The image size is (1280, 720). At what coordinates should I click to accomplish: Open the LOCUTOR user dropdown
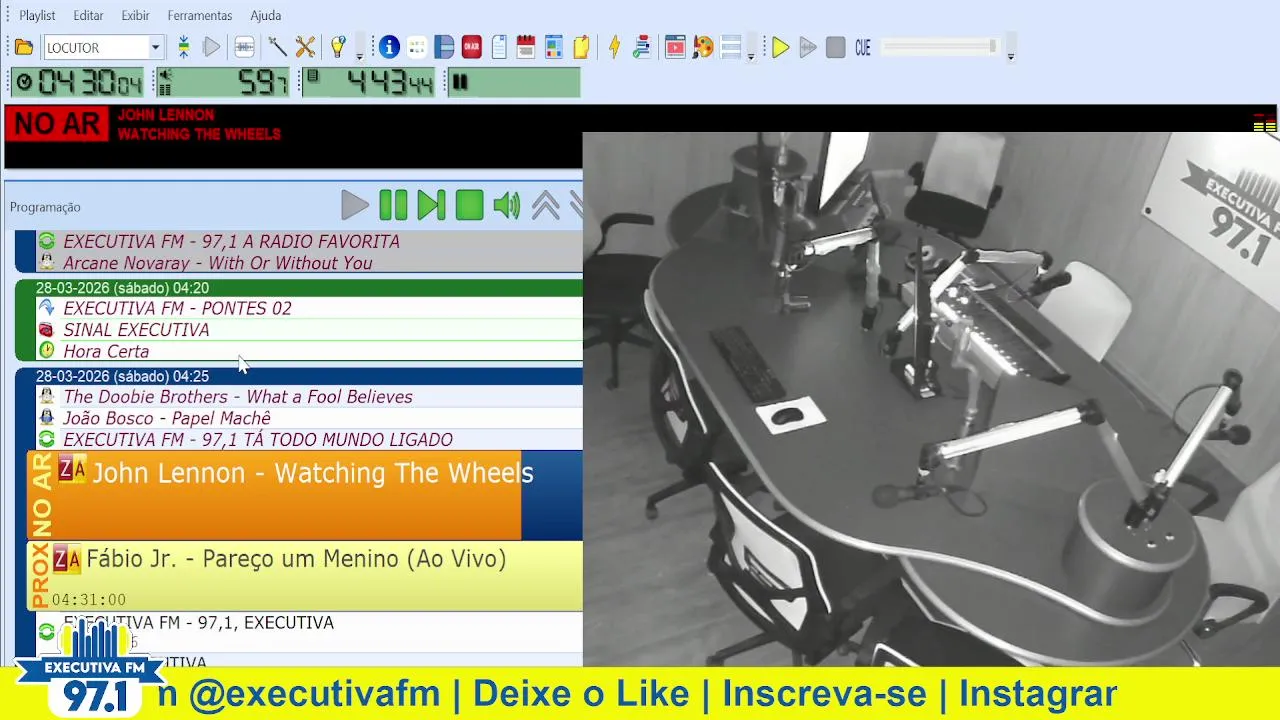coord(103,47)
